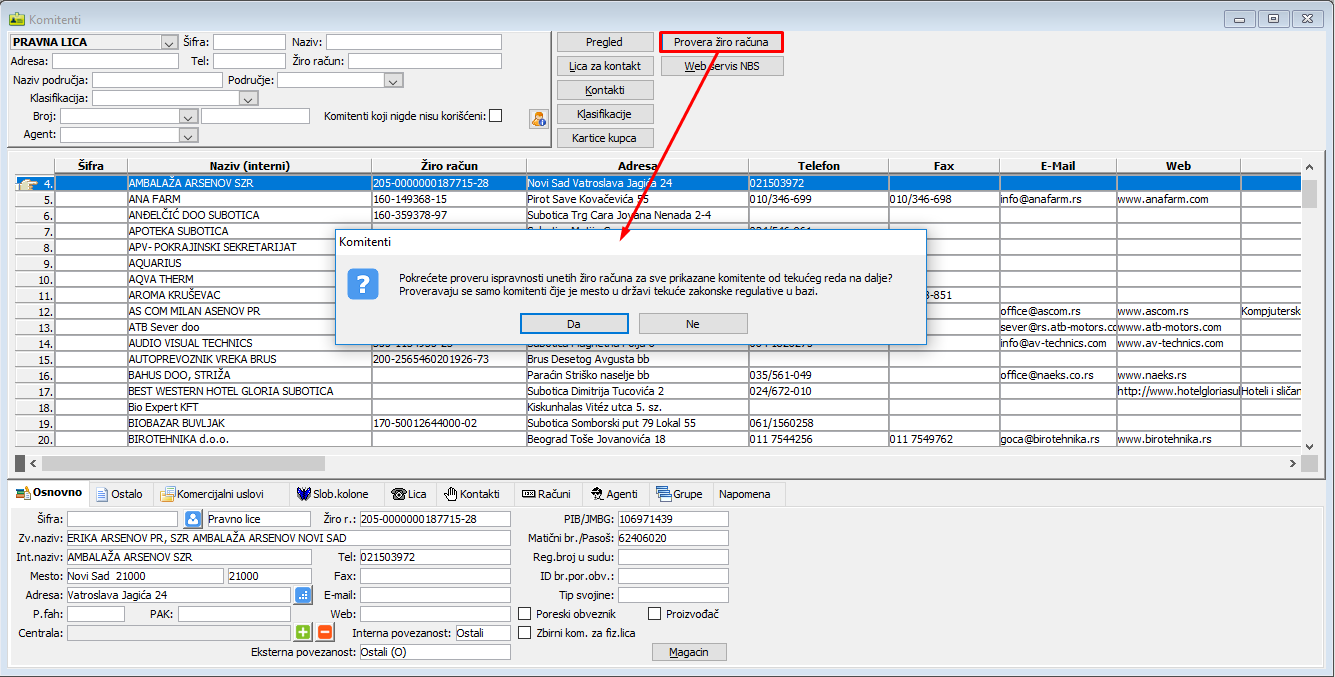The image size is (1335, 677).
Task: Open the address picker icon next to Adresa
Action: pyautogui.click(x=304, y=595)
